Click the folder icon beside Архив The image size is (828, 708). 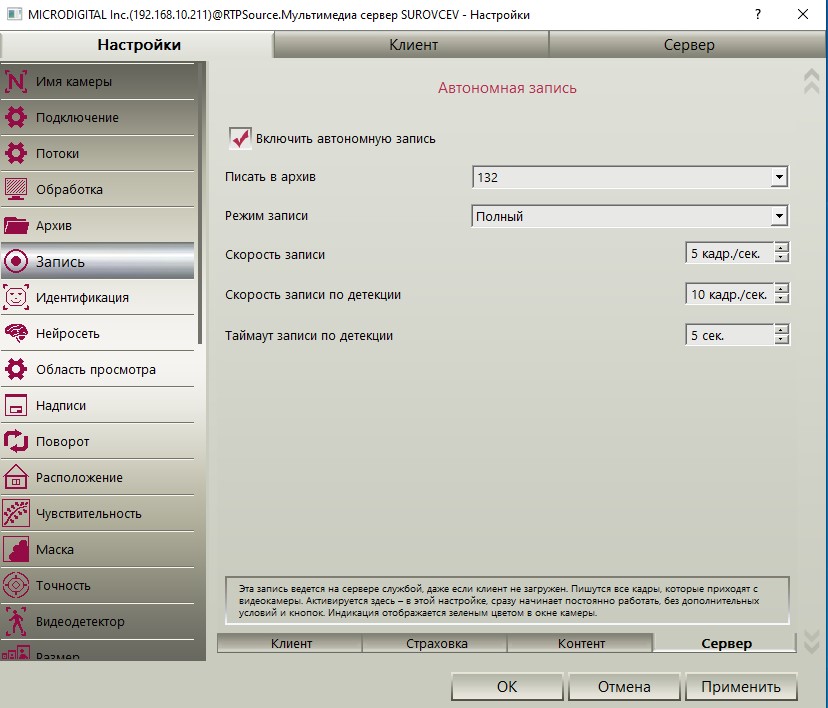pyautogui.click(x=16, y=225)
